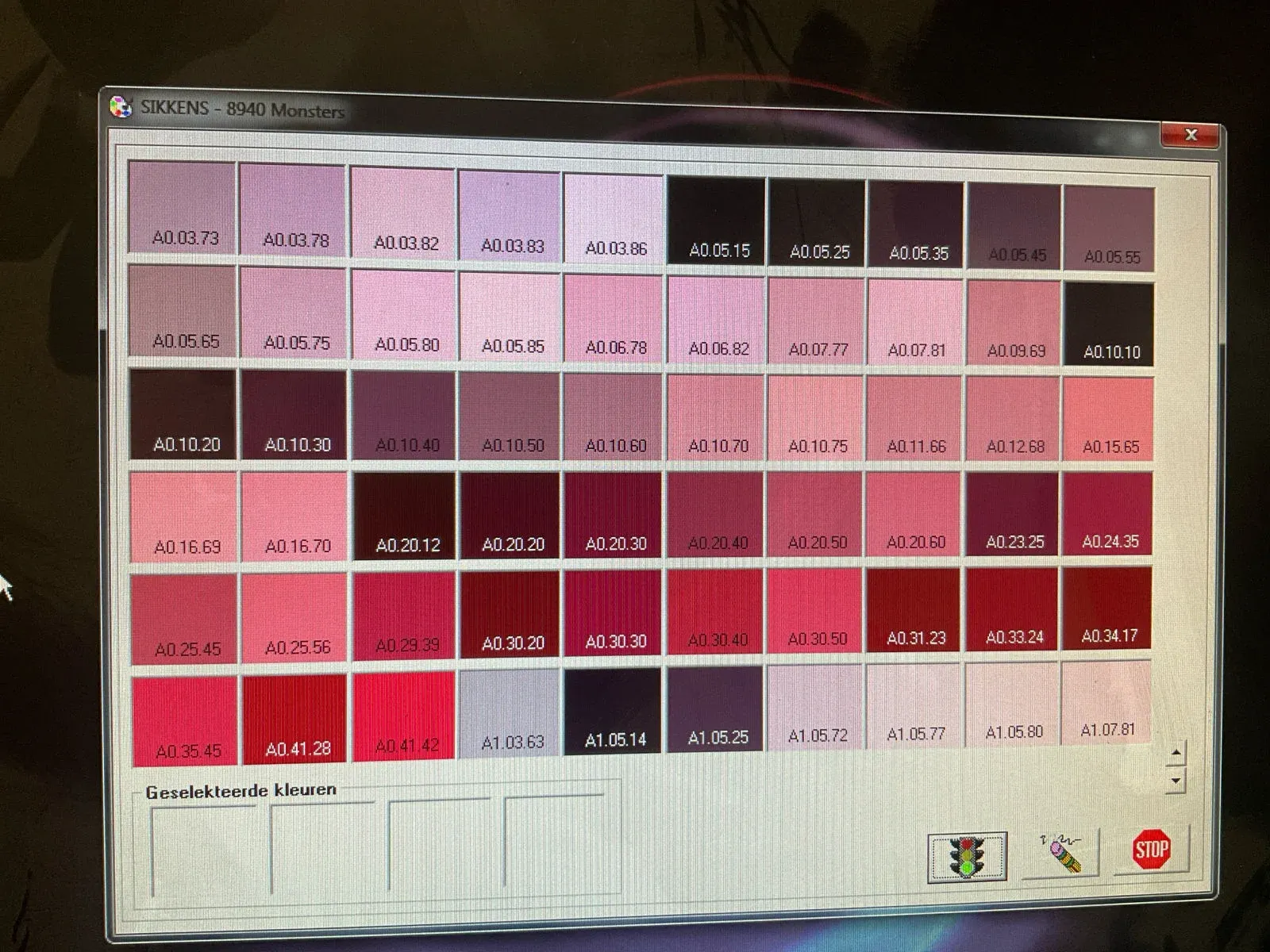The image size is (1270, 952).
Task: Choose the crimson A0.24.35 swatch
Action: pyautogui.click(x=1107, y=513)
